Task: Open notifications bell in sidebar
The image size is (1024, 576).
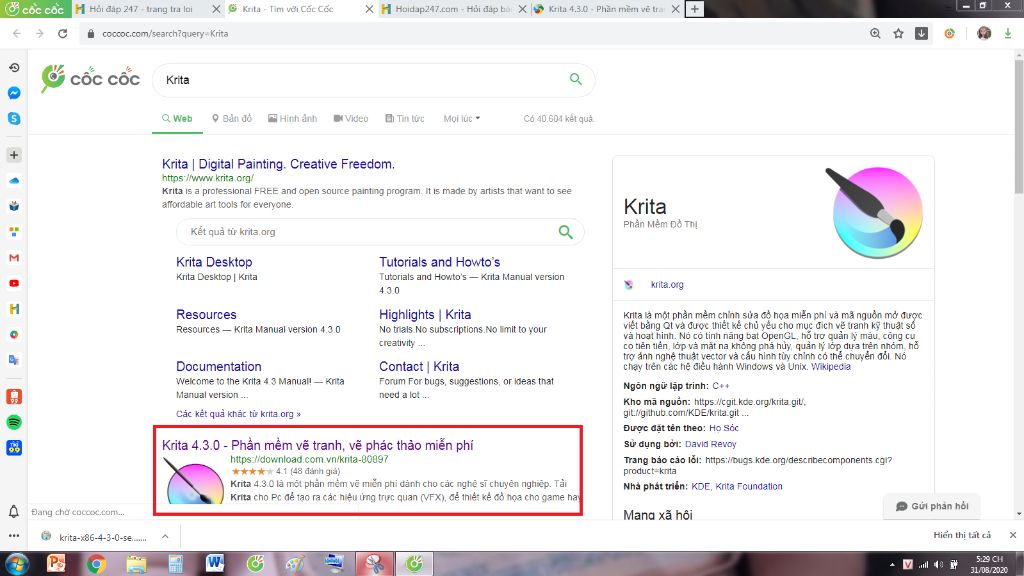Action: (x=14, y=511)
